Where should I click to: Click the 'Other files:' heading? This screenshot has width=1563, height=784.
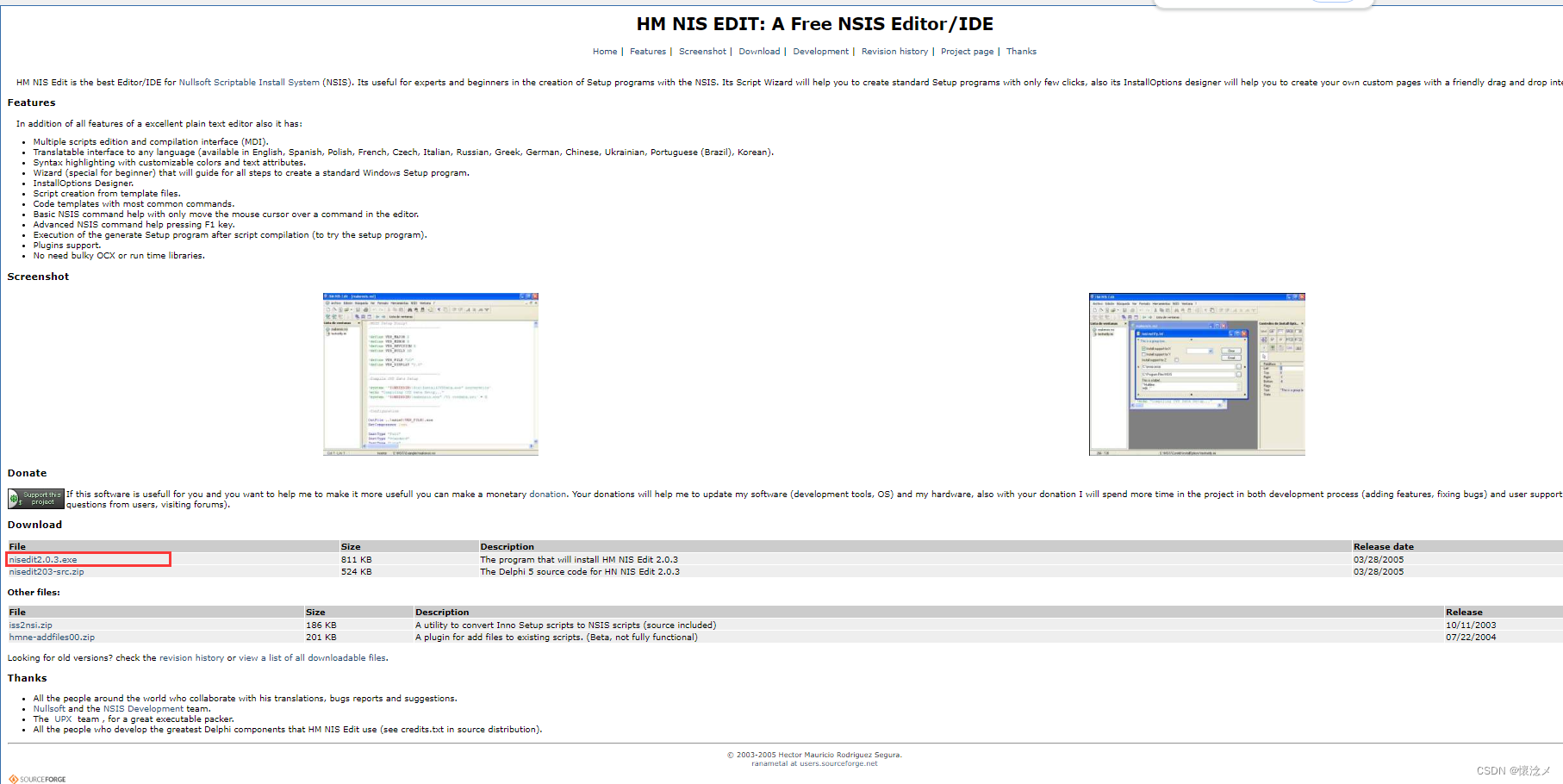click(x=34, y=593)
